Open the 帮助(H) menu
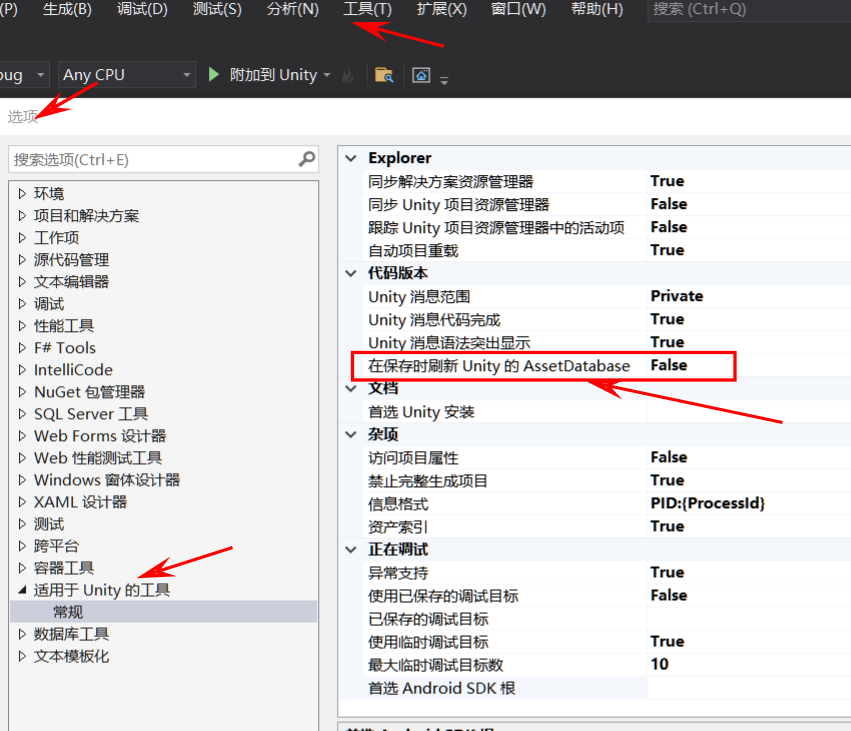 597,9
